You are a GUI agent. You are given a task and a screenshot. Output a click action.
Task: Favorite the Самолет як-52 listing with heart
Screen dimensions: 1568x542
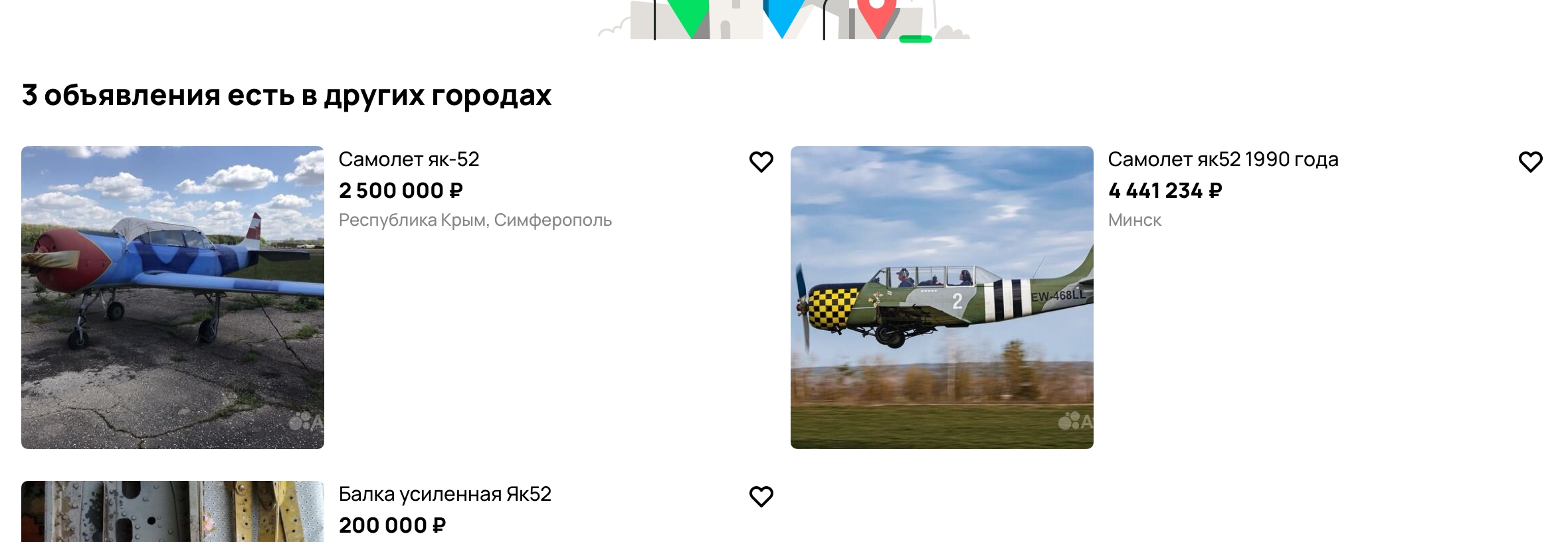(x=761, y=162)
